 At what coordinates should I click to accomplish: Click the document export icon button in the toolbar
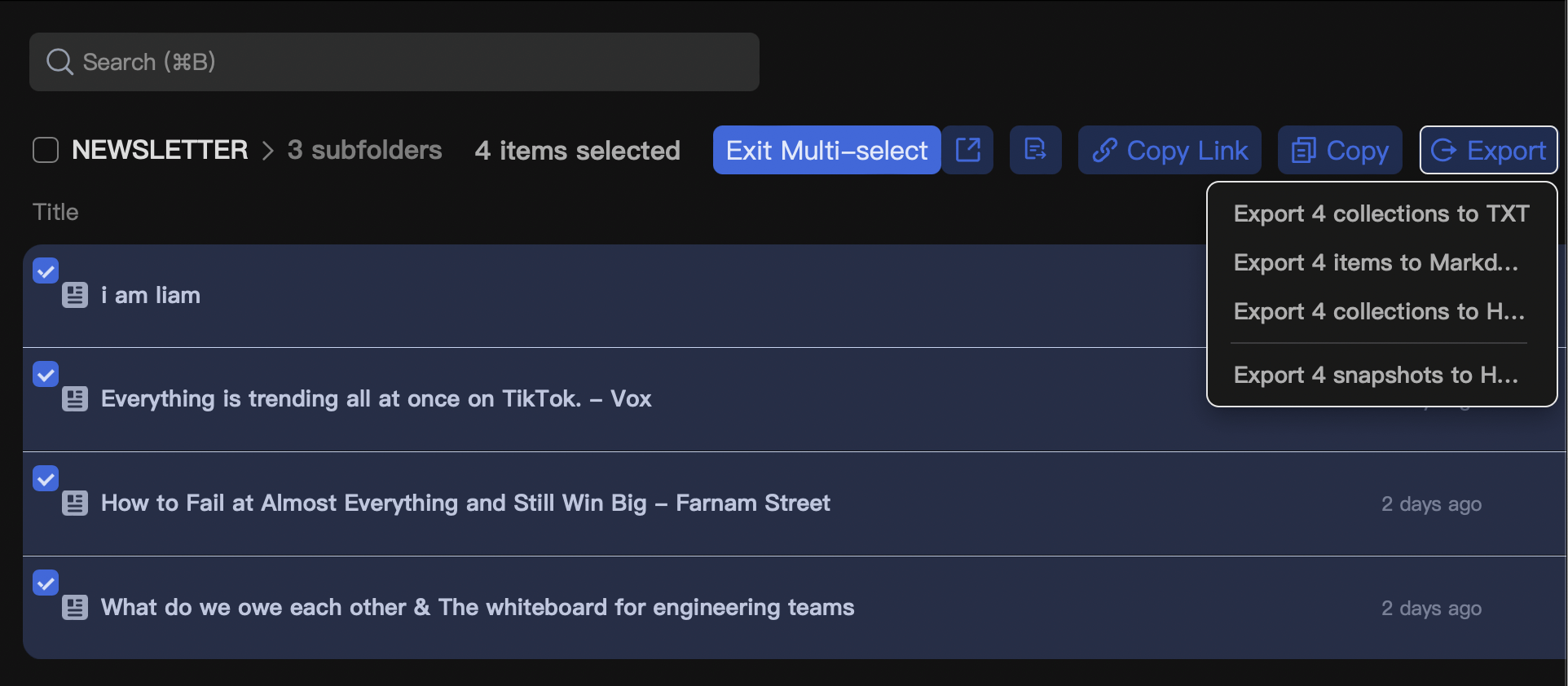1035,150
